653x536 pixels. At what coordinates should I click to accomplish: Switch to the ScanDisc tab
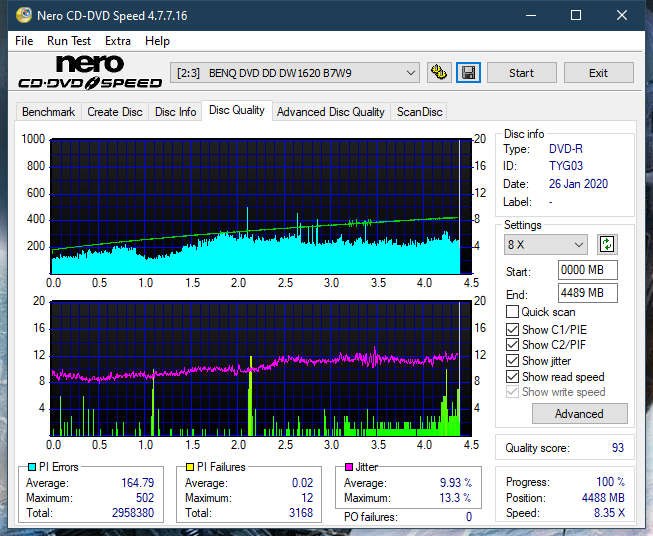[419, 112]
